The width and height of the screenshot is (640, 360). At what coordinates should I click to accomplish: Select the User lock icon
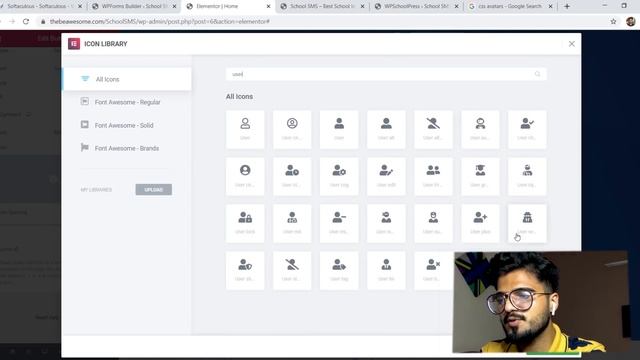(x=245, y=224)
